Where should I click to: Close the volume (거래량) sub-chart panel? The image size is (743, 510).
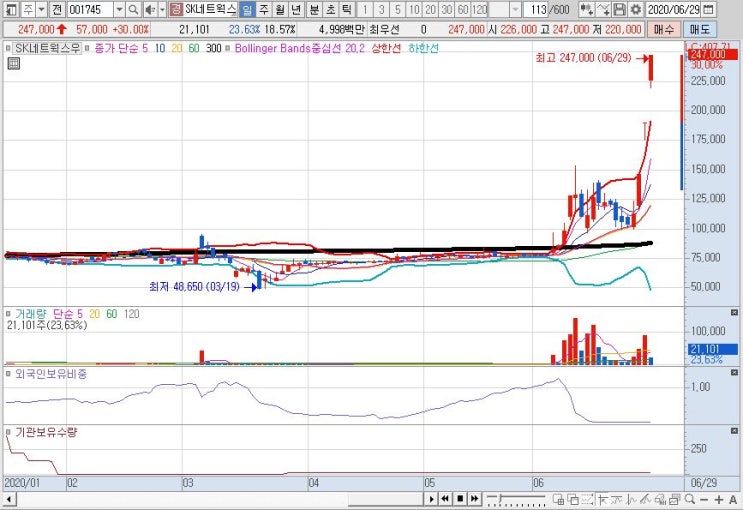coord(734,312)
